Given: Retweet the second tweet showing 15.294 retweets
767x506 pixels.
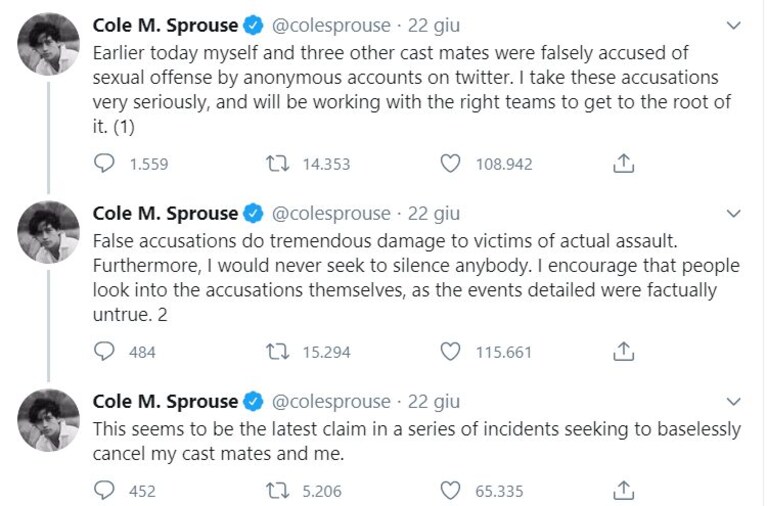Looking at the screenshot, I should [x=277, y=351].
